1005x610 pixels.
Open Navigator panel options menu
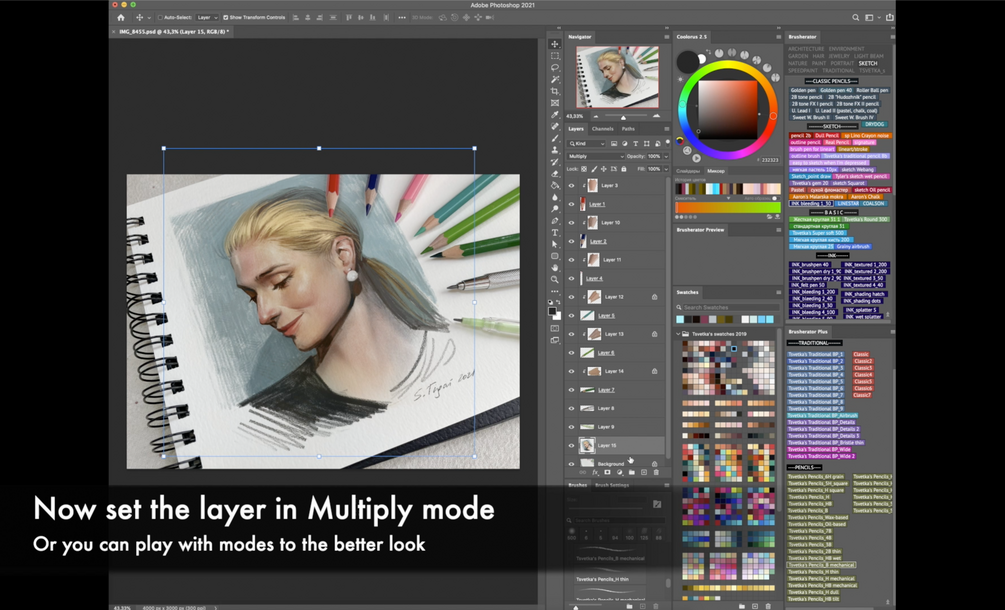[x=667, y=37]
